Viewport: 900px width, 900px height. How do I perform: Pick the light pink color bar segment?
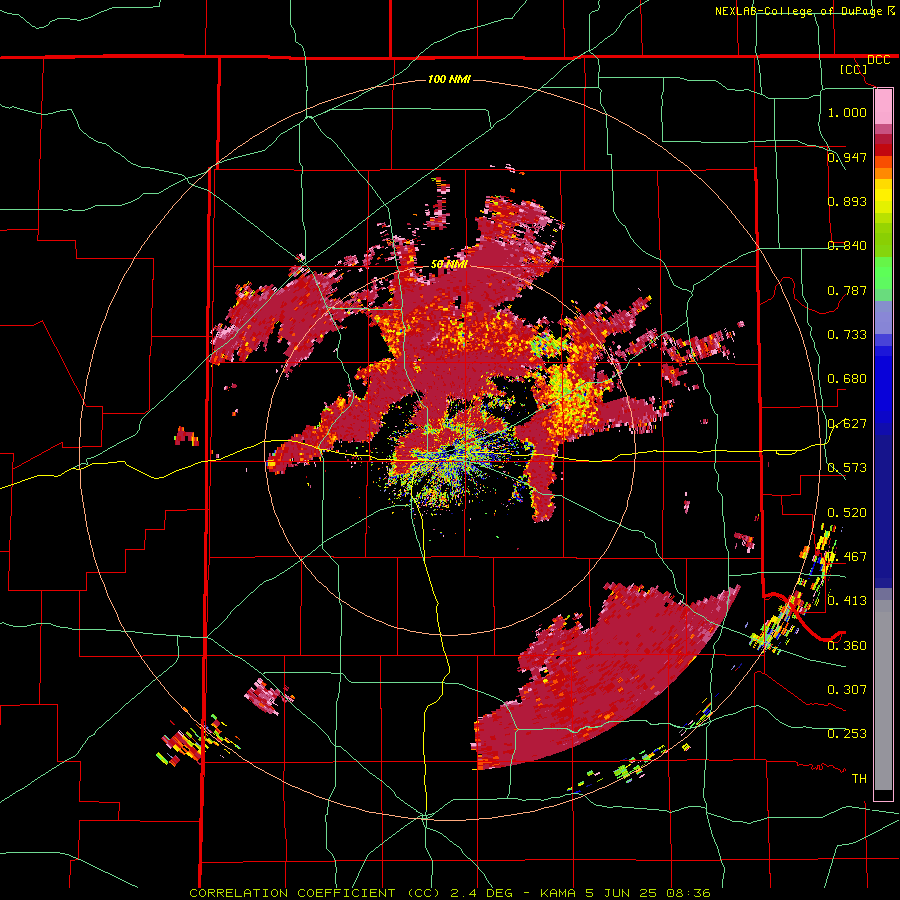[x=883, y=106]
